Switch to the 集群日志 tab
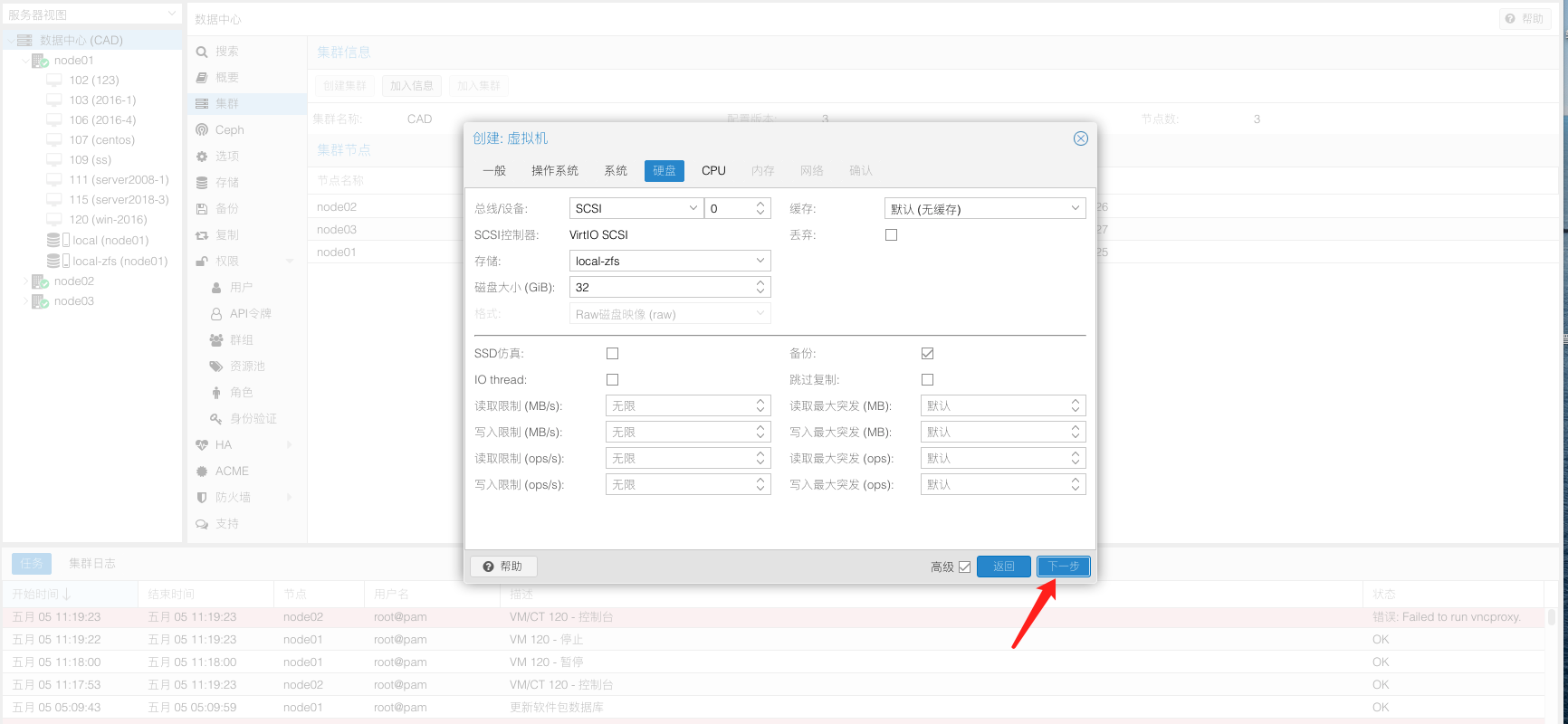This screenshot has height=724, width=1568. (x=92, y=564)
